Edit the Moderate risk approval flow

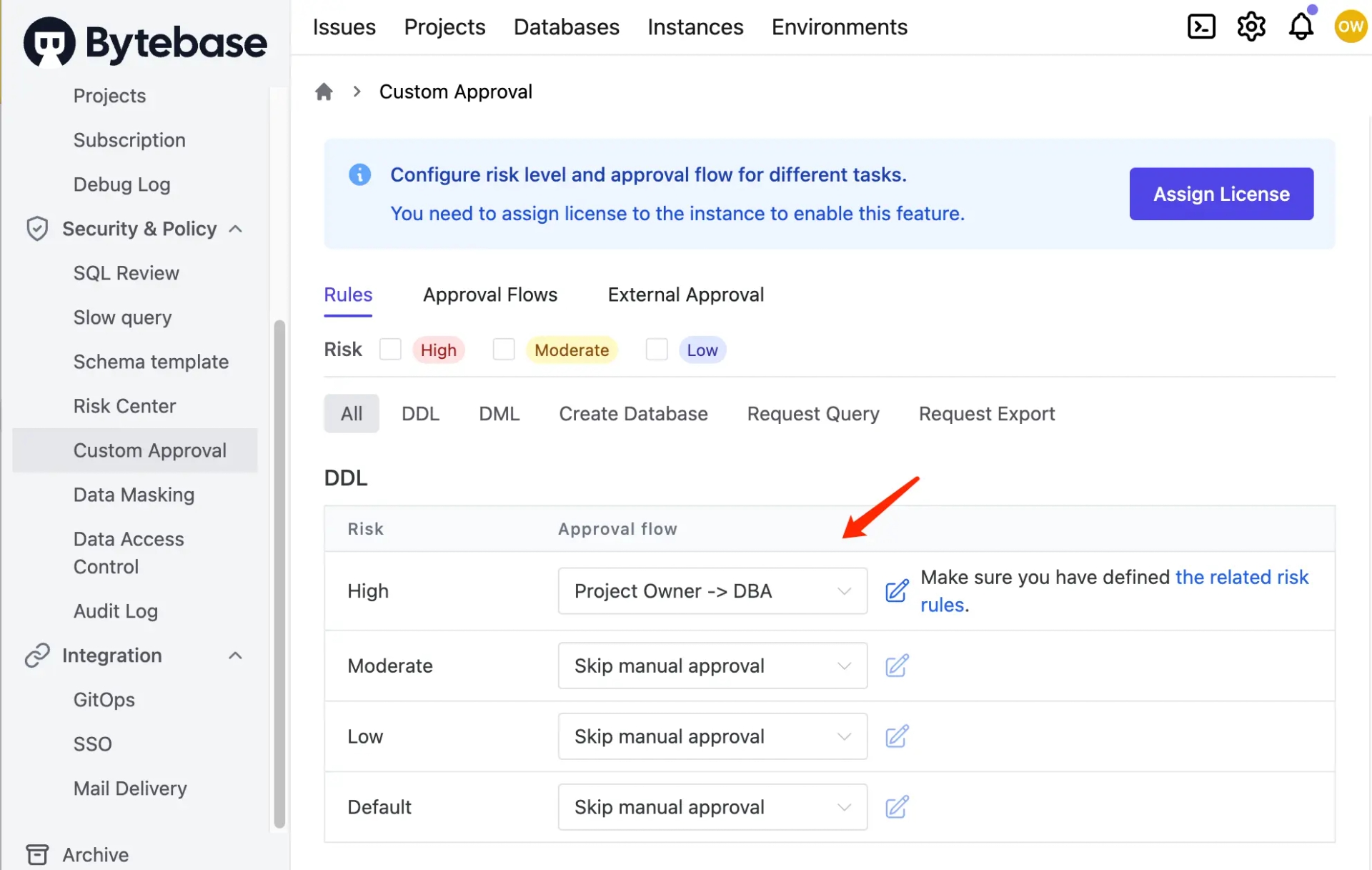[897, 666]
